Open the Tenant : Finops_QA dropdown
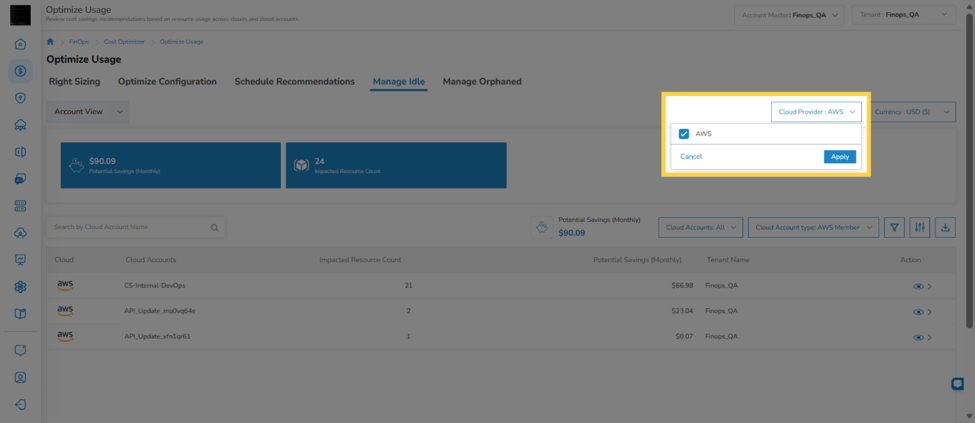The height and width of the screenshot is (423, 975). coord(903,14)
